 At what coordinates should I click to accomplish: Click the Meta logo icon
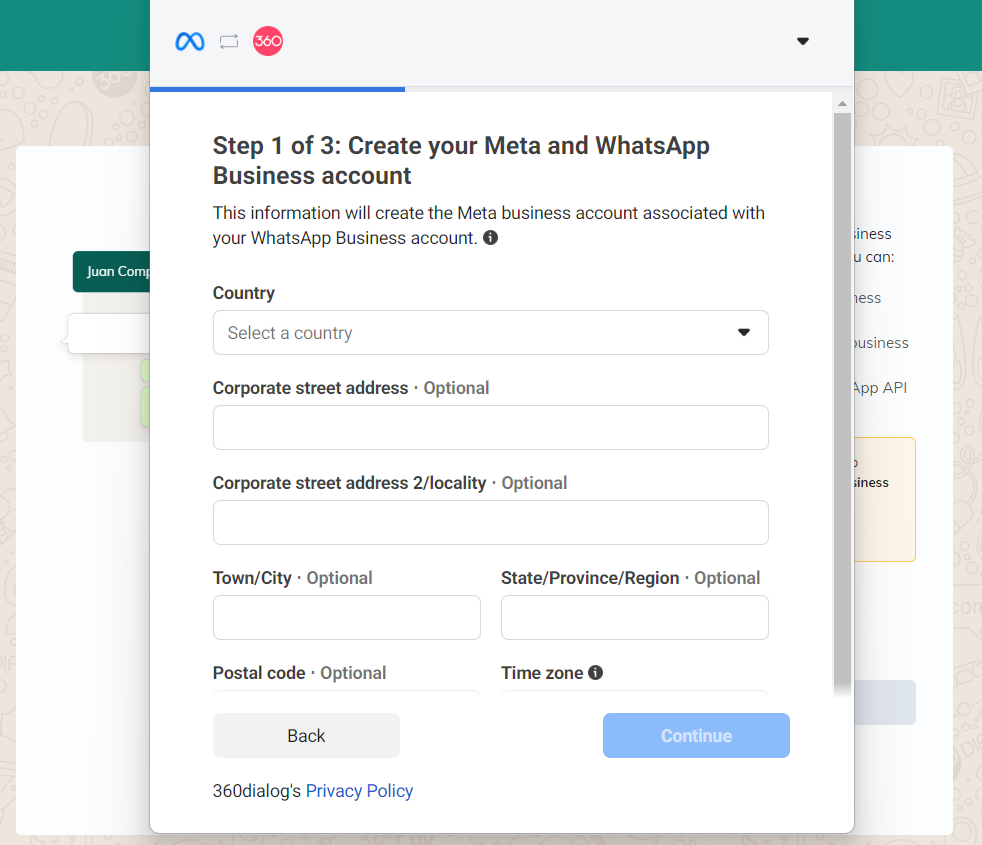[x=190, y=41]
